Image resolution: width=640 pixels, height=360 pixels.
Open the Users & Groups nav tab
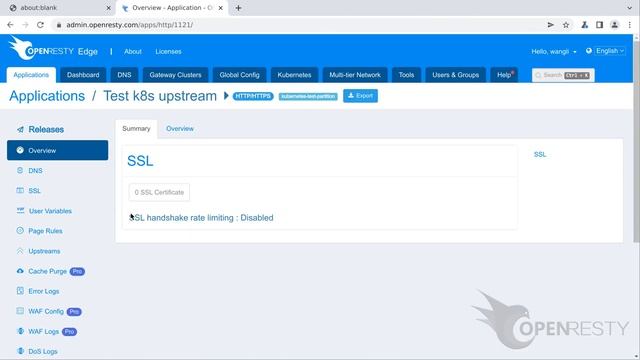pyautogui.click(x=456, y=75)
